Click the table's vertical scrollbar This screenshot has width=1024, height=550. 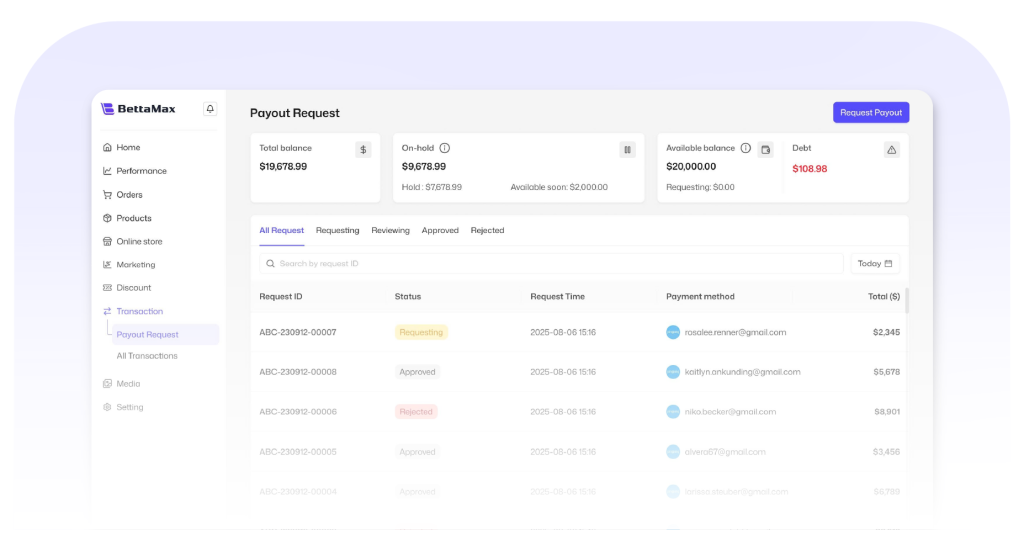point(906,300)
